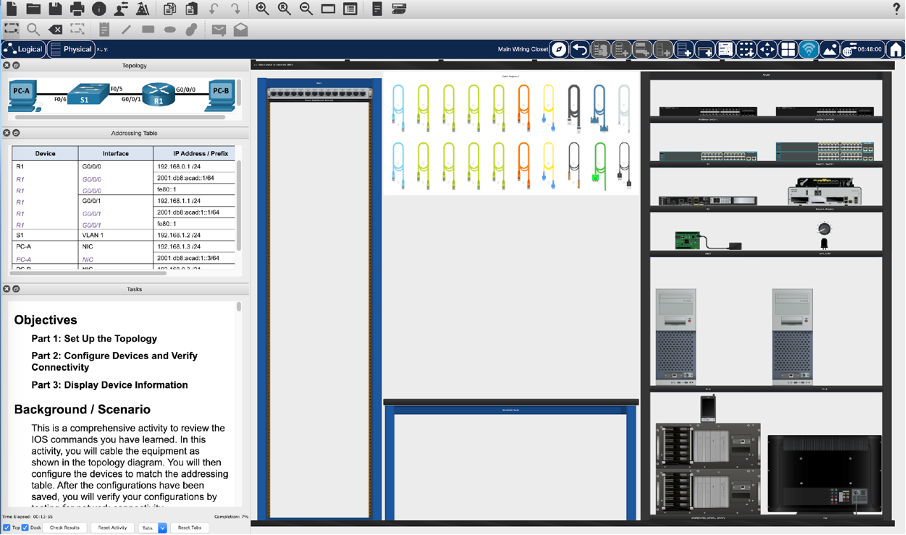The width and height of the screenshot is (906, 535).
Task: Set the background image icon
Action: pos(829,50)
